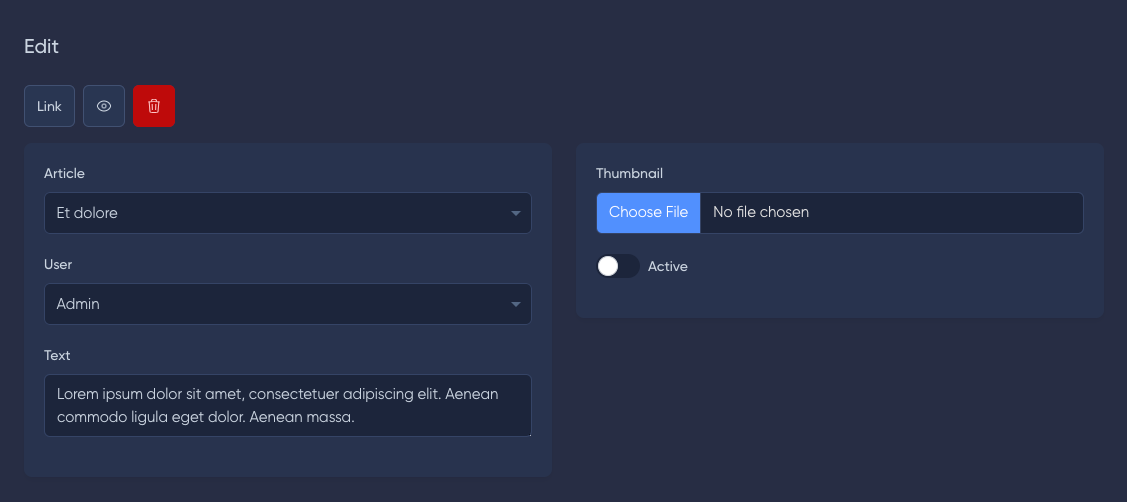The width and height of the screenshot is (1127, 502).
Task: Click the Article dropdown caret arrow
Action: pos(515,213)
